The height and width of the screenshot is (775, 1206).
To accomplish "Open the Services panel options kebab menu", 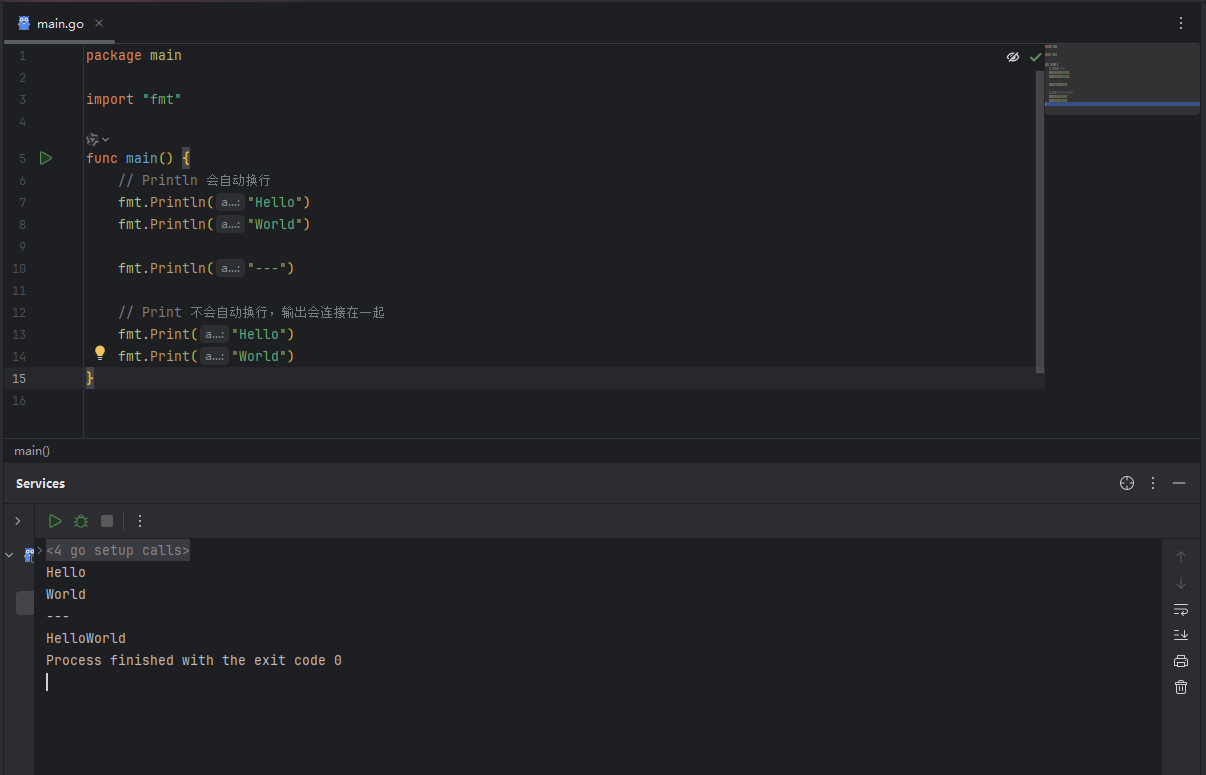I will (x=1153, y=483).
